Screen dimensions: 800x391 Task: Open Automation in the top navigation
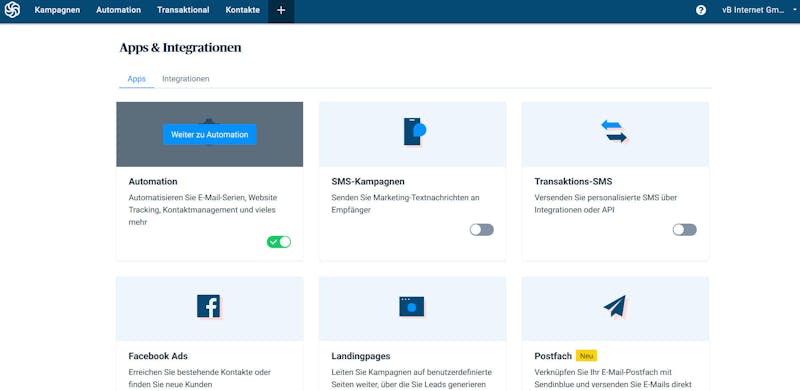118,10
